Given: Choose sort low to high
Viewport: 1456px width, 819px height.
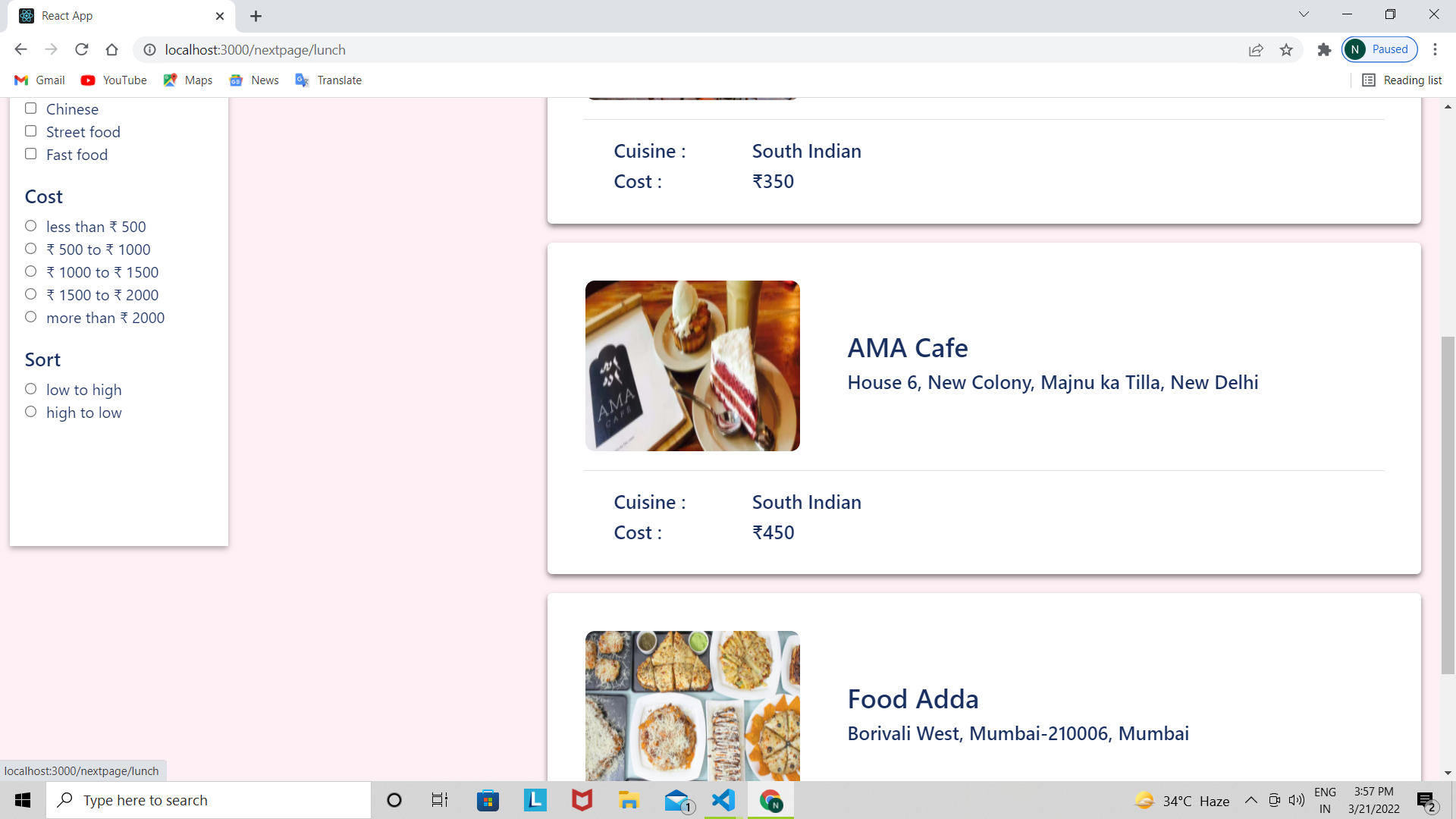Looking at the screenshot, I should [31, 388].
